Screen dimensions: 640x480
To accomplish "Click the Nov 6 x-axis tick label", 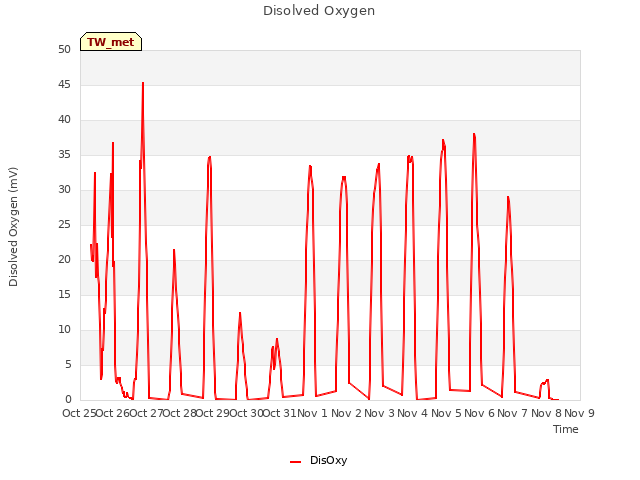I will click(480, 413).
